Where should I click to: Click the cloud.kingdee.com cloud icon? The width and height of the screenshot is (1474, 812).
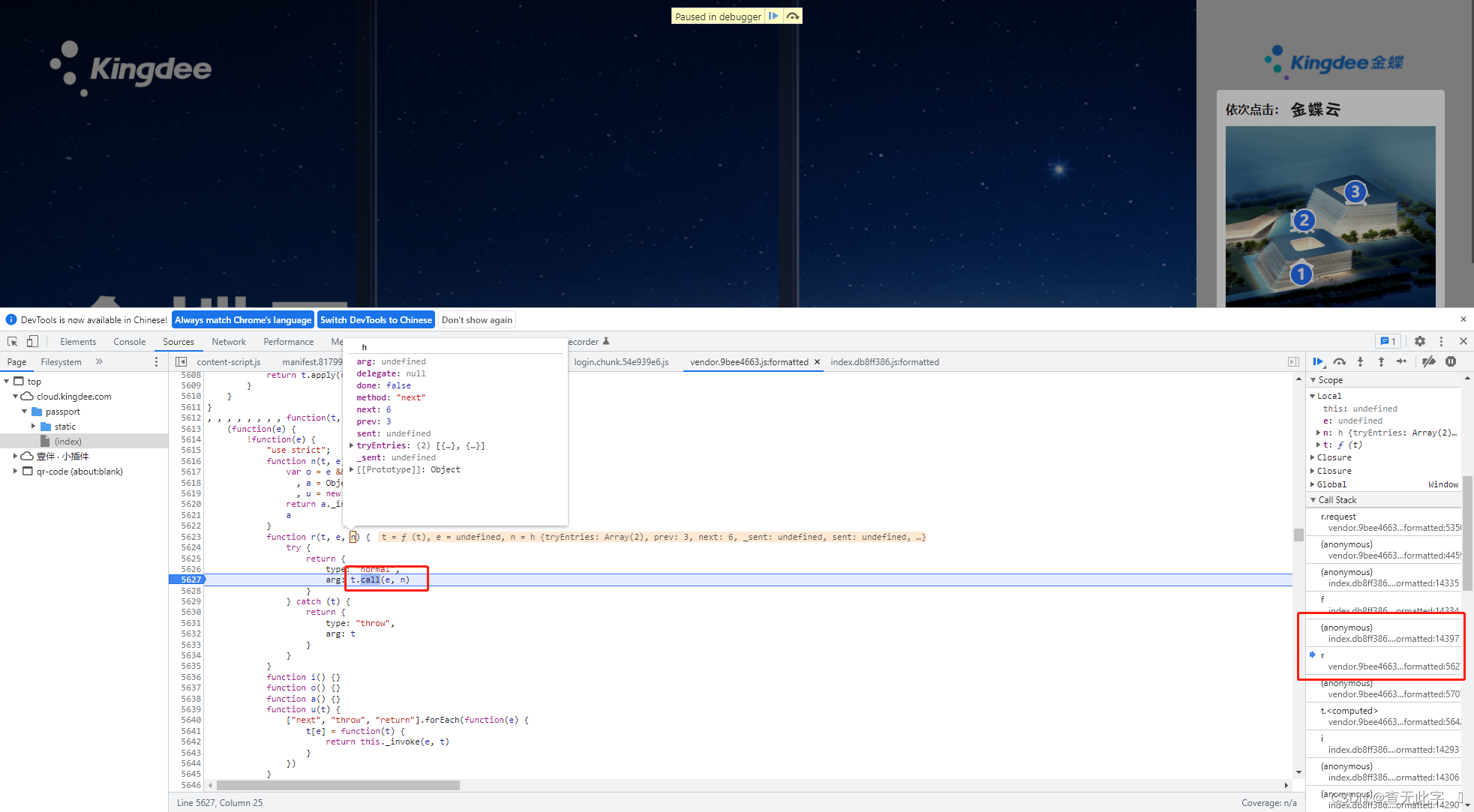point(27,397)
